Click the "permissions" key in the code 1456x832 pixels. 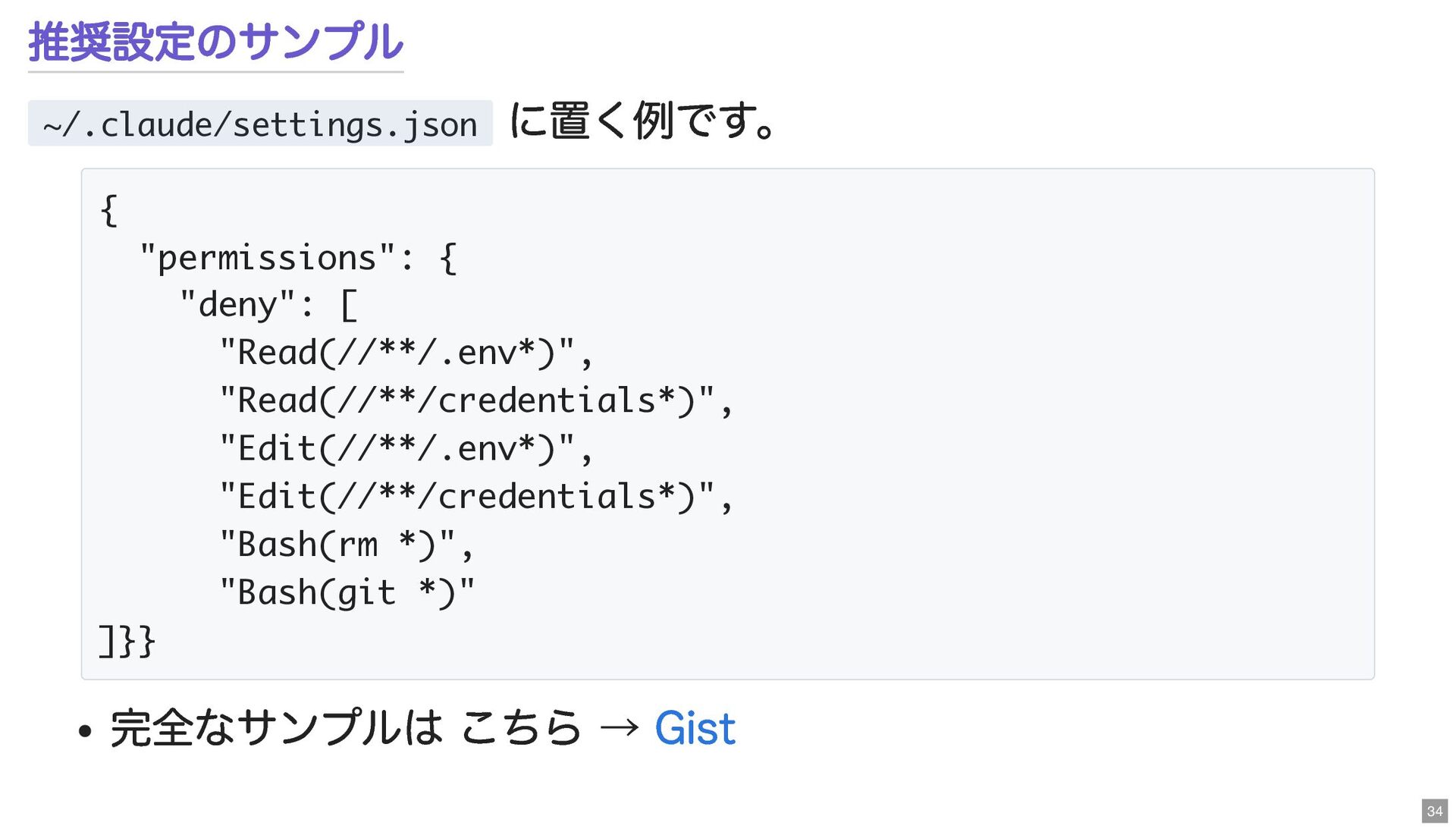point(268,258)
